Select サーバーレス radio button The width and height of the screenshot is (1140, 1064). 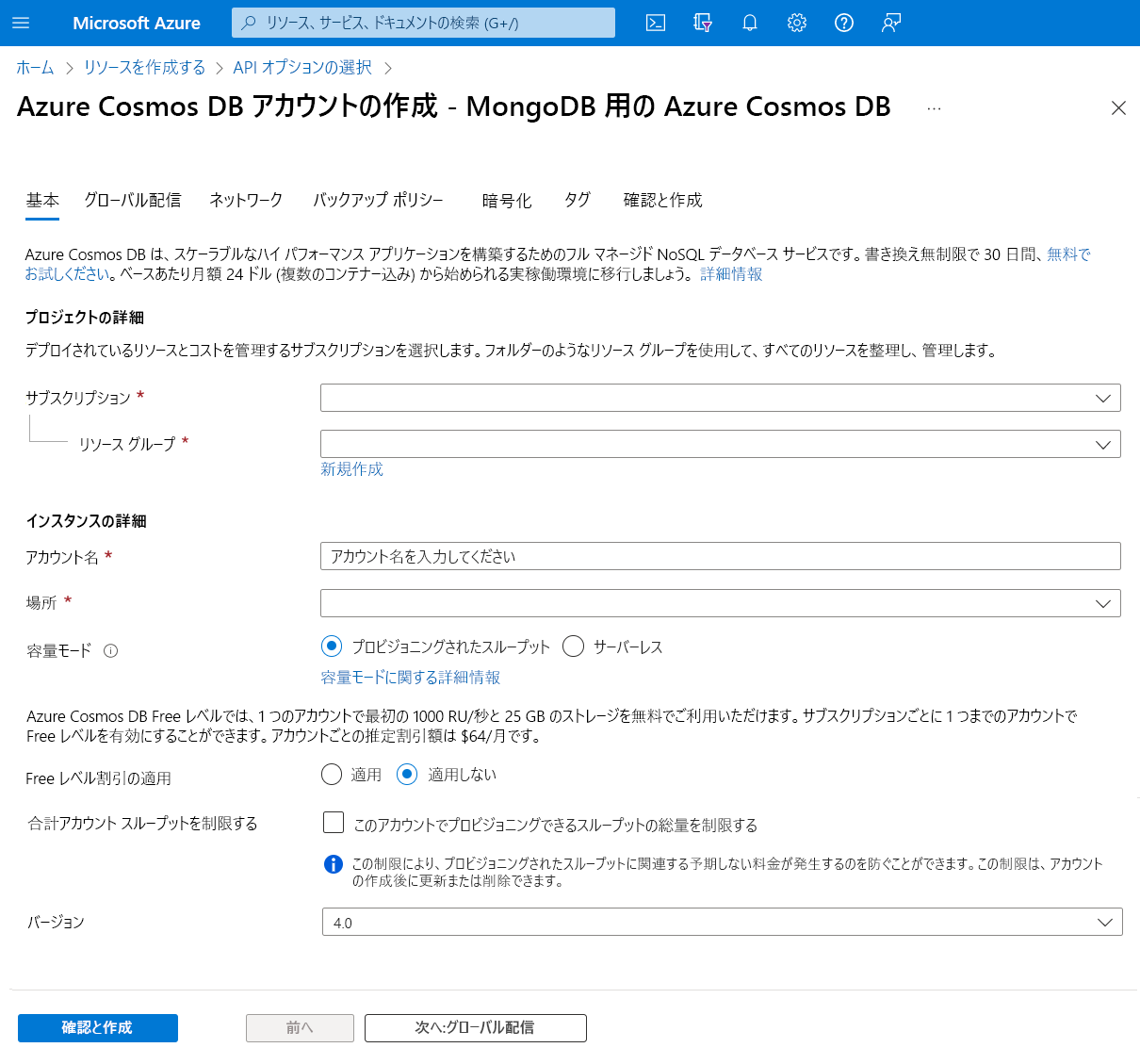click(573, 647)
